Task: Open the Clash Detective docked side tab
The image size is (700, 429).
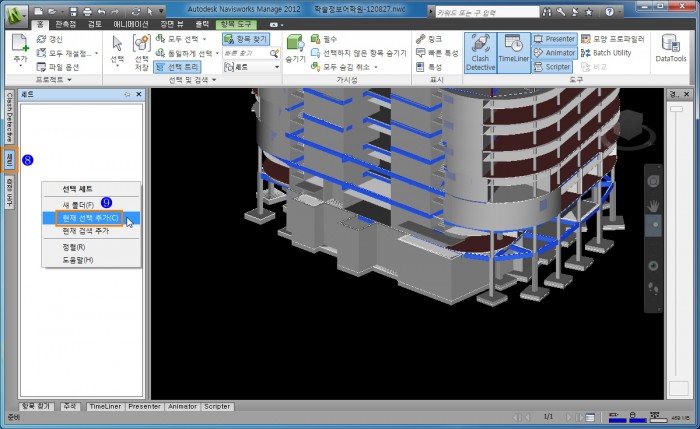Action: pos(10,115)
